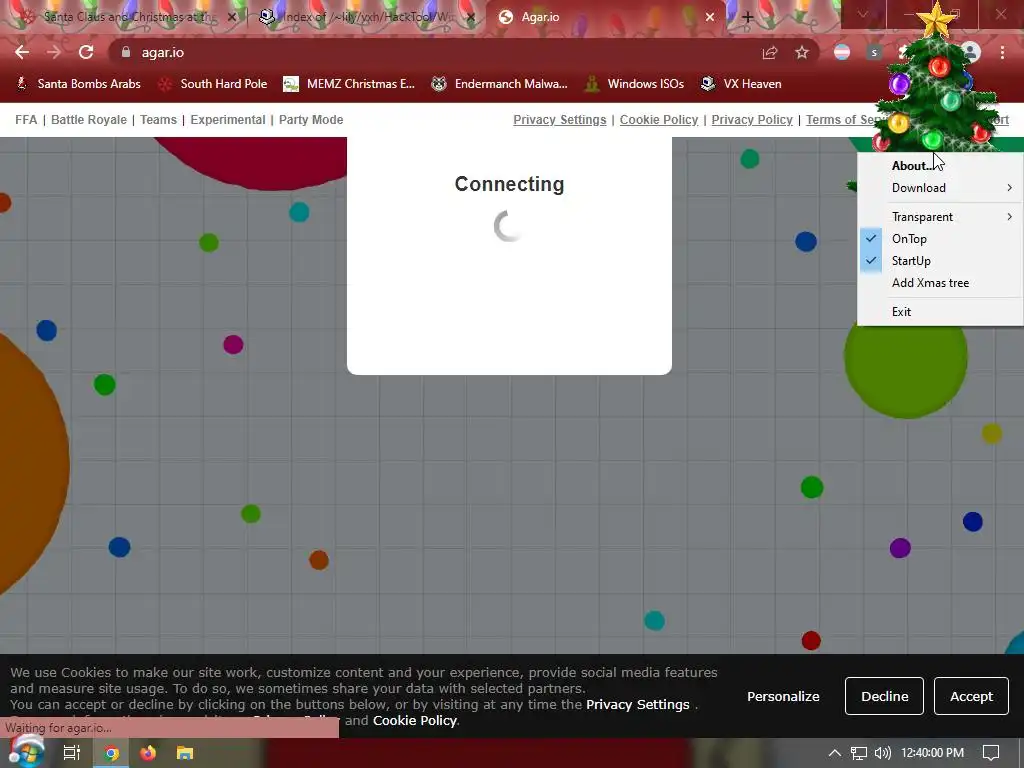Toggle the OnTop option
The width and height of the screenshot is (1024, 768).
pyautogui.click(x=940, y=239)
